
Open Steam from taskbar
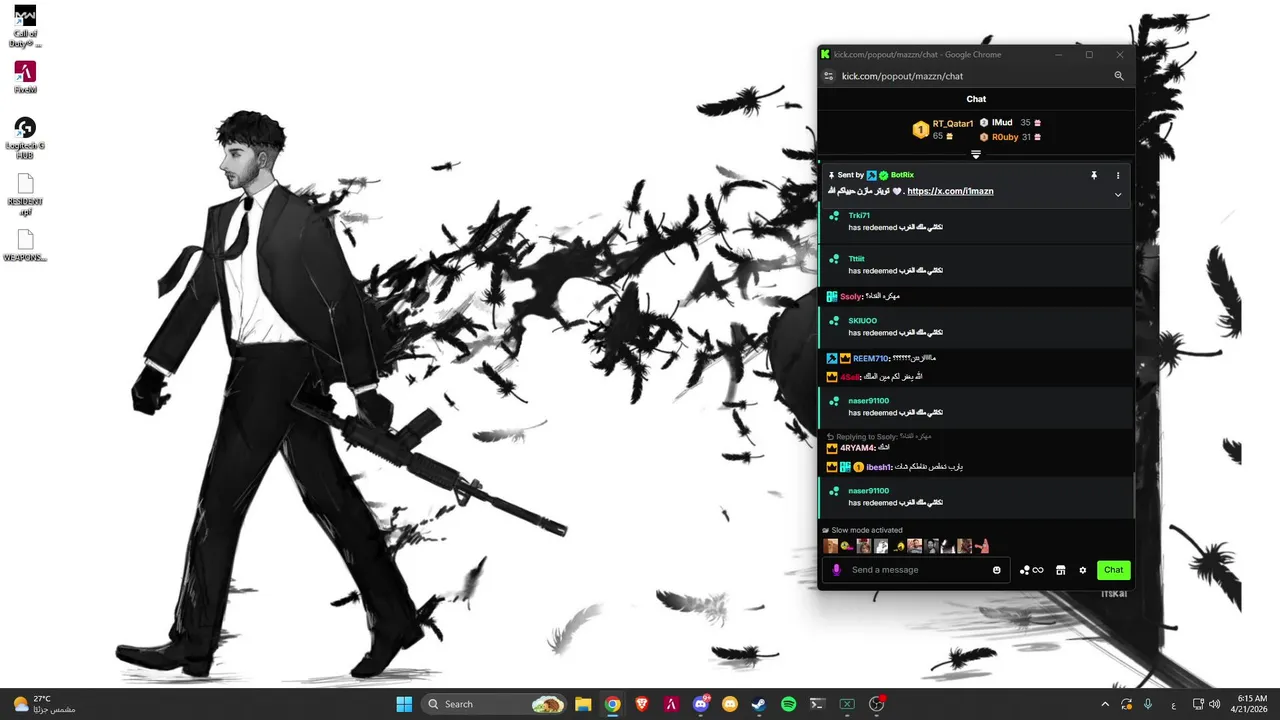pyautogui.click(x=759, y=704)
